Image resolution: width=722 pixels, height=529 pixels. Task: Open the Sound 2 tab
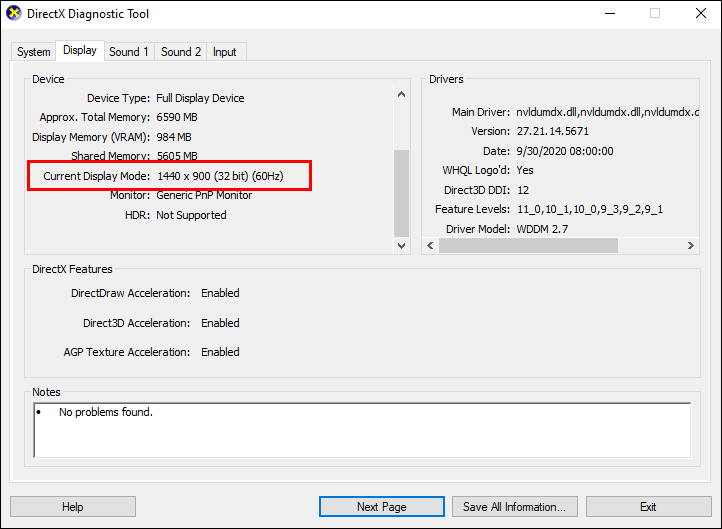[180, 52]
